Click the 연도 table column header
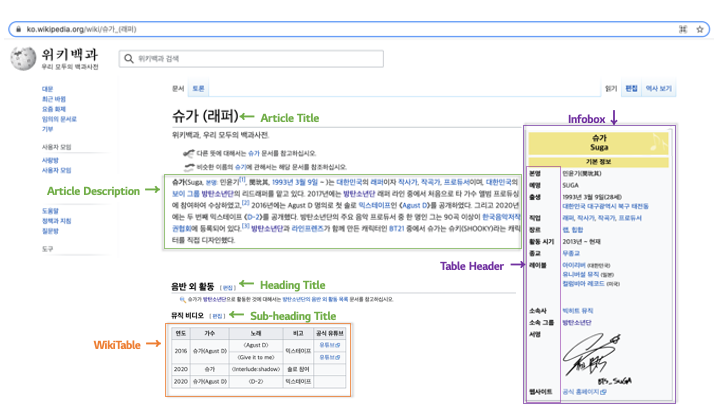The width and height of the screenshot is (720, 405). 180,333
